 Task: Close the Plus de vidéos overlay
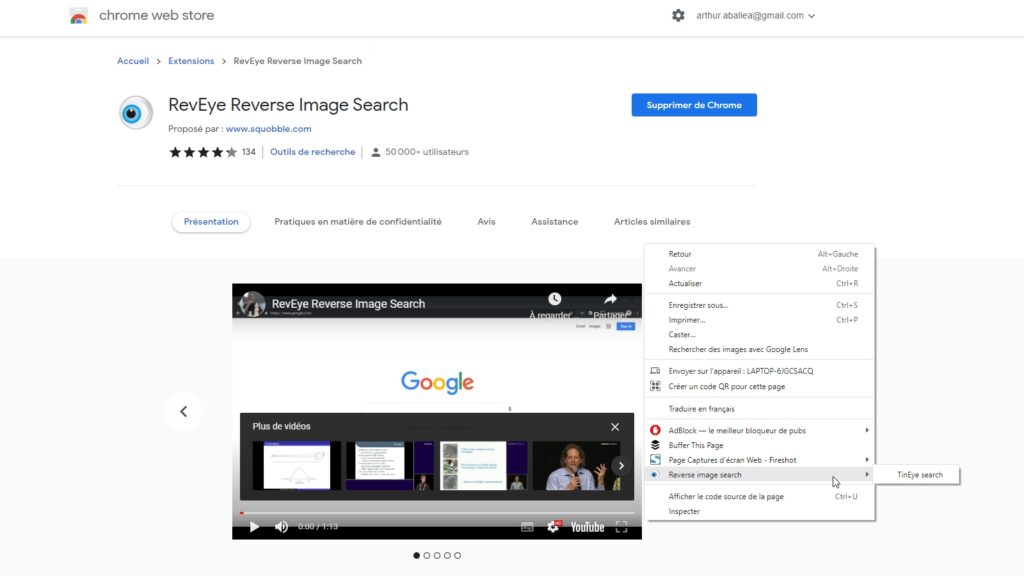(x=615, y=425)
